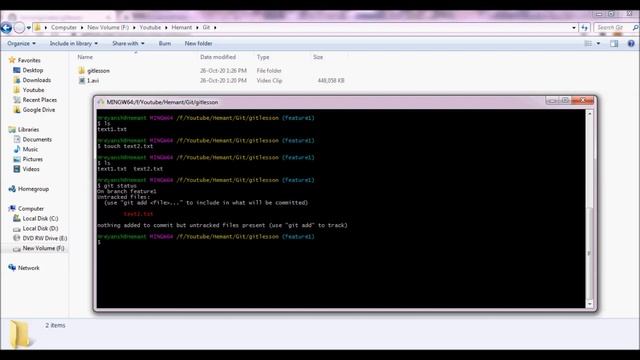
Task: Open DVD RW Drive (E:)
Action: [x=40, y=238]
